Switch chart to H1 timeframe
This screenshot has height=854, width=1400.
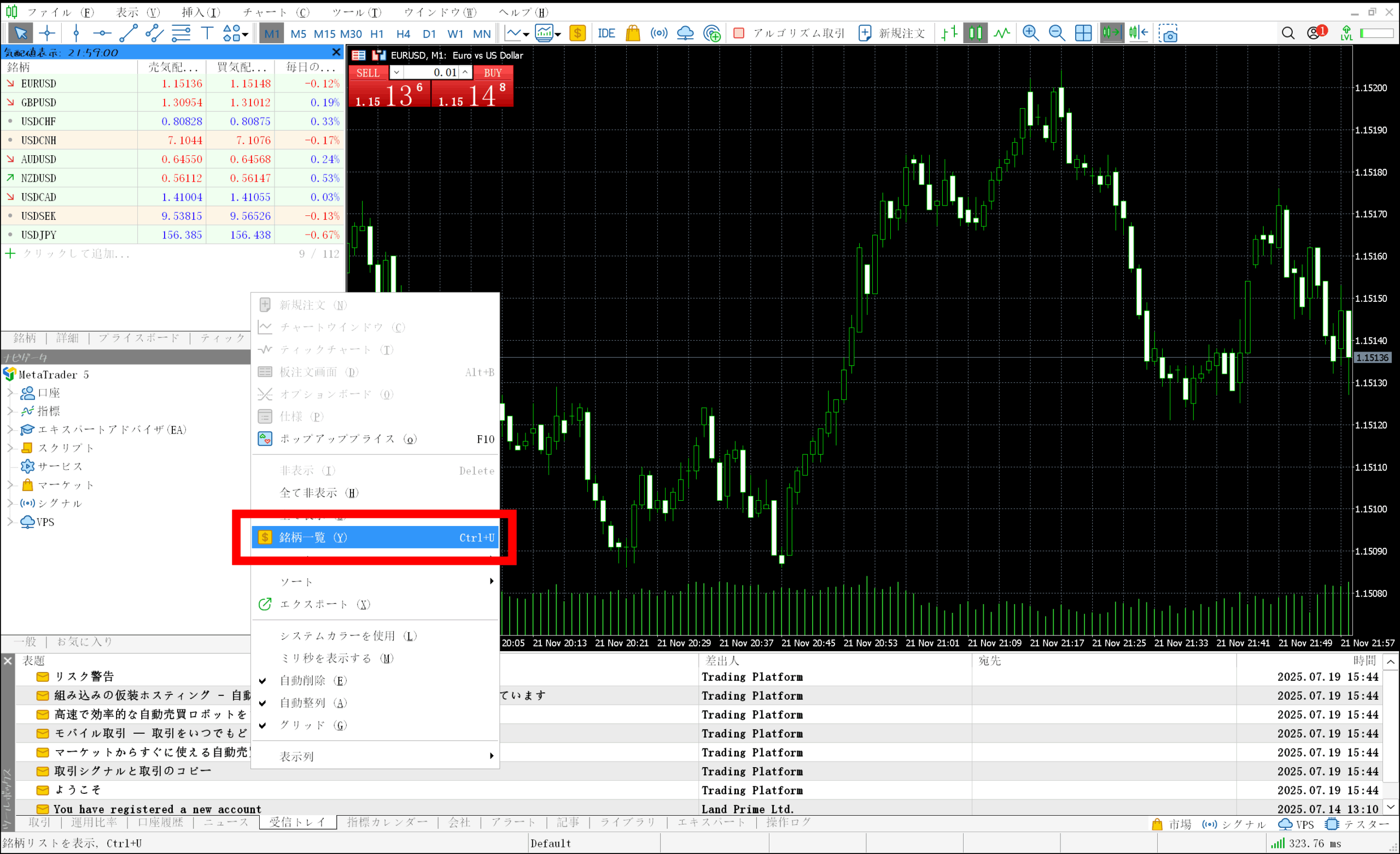coord(377,33)
